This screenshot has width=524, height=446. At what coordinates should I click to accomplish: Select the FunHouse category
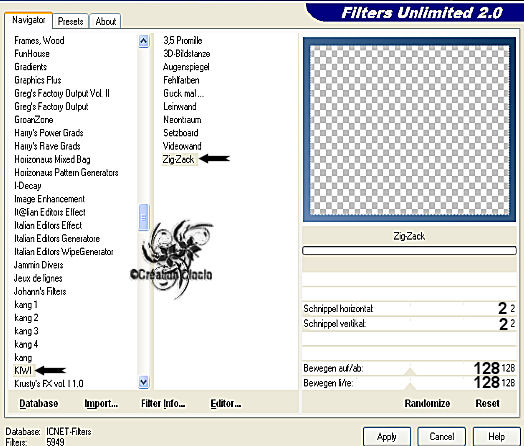pyautogui.click(x=32, y=53)
